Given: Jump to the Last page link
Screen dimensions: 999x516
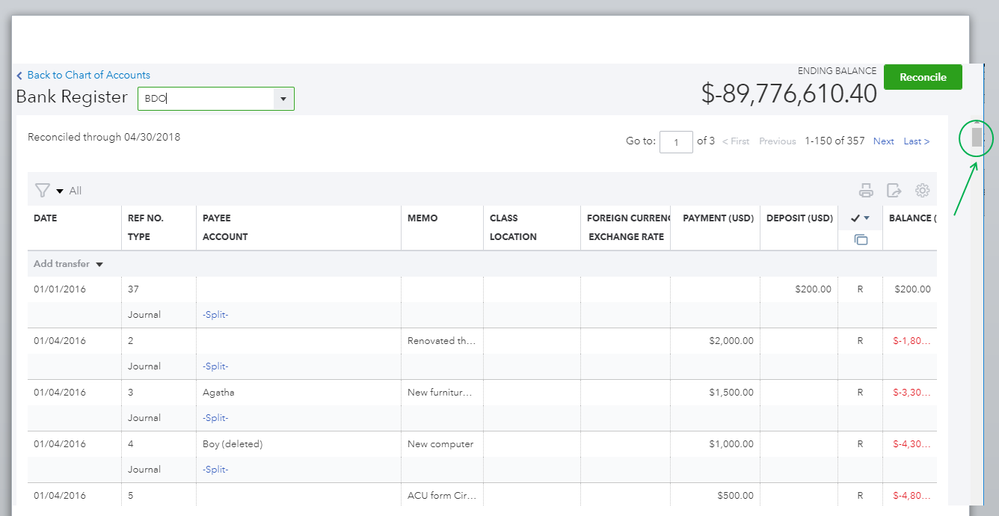Looking at the screenshot, I should point(916,142).
